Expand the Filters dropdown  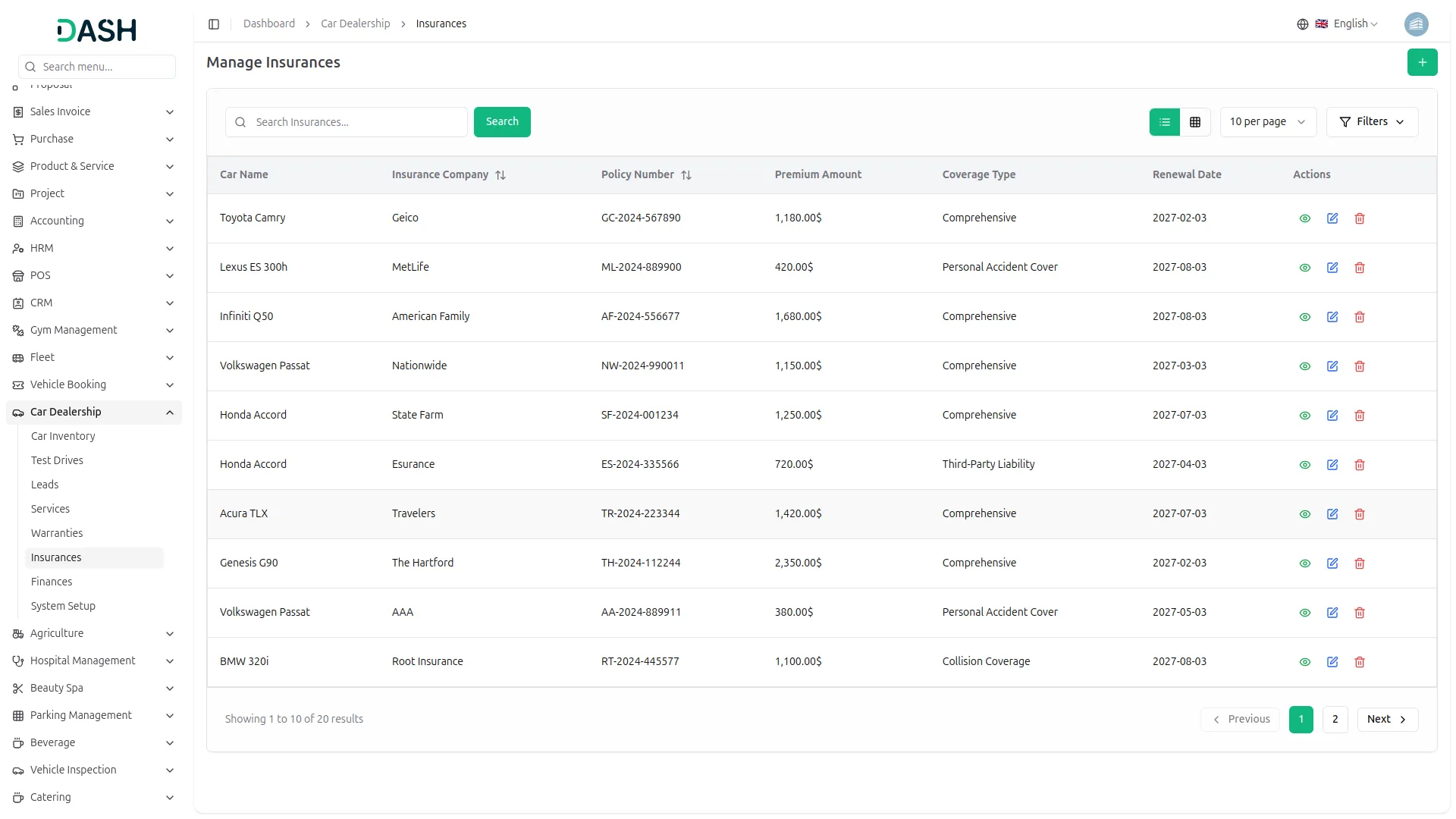click(1371, 122)
